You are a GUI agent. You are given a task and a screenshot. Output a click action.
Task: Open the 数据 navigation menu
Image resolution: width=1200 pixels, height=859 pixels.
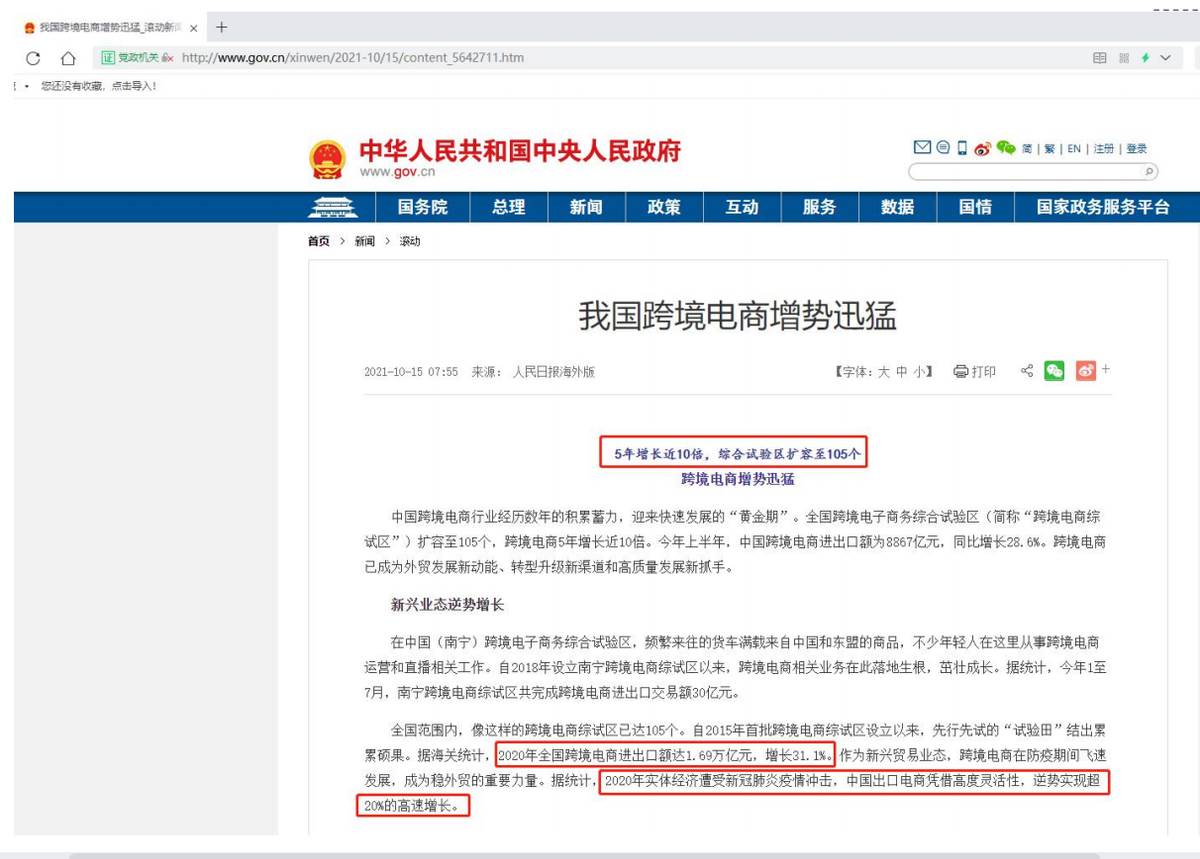pos(897,207)
